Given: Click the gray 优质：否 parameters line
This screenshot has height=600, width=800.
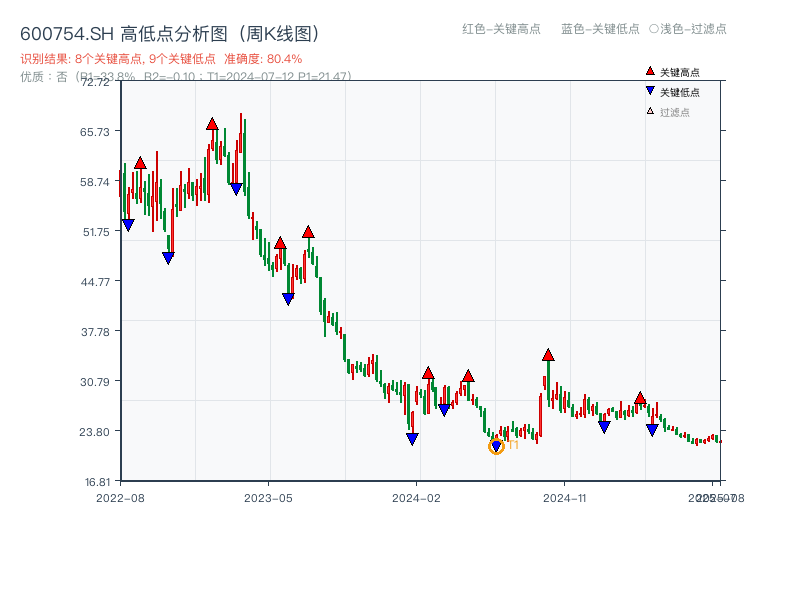Looking at the screenshot, I should point(186,77).
